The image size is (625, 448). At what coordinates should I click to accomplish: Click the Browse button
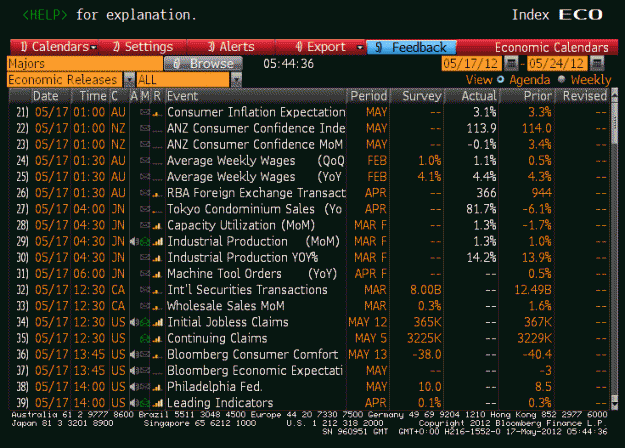203,63
